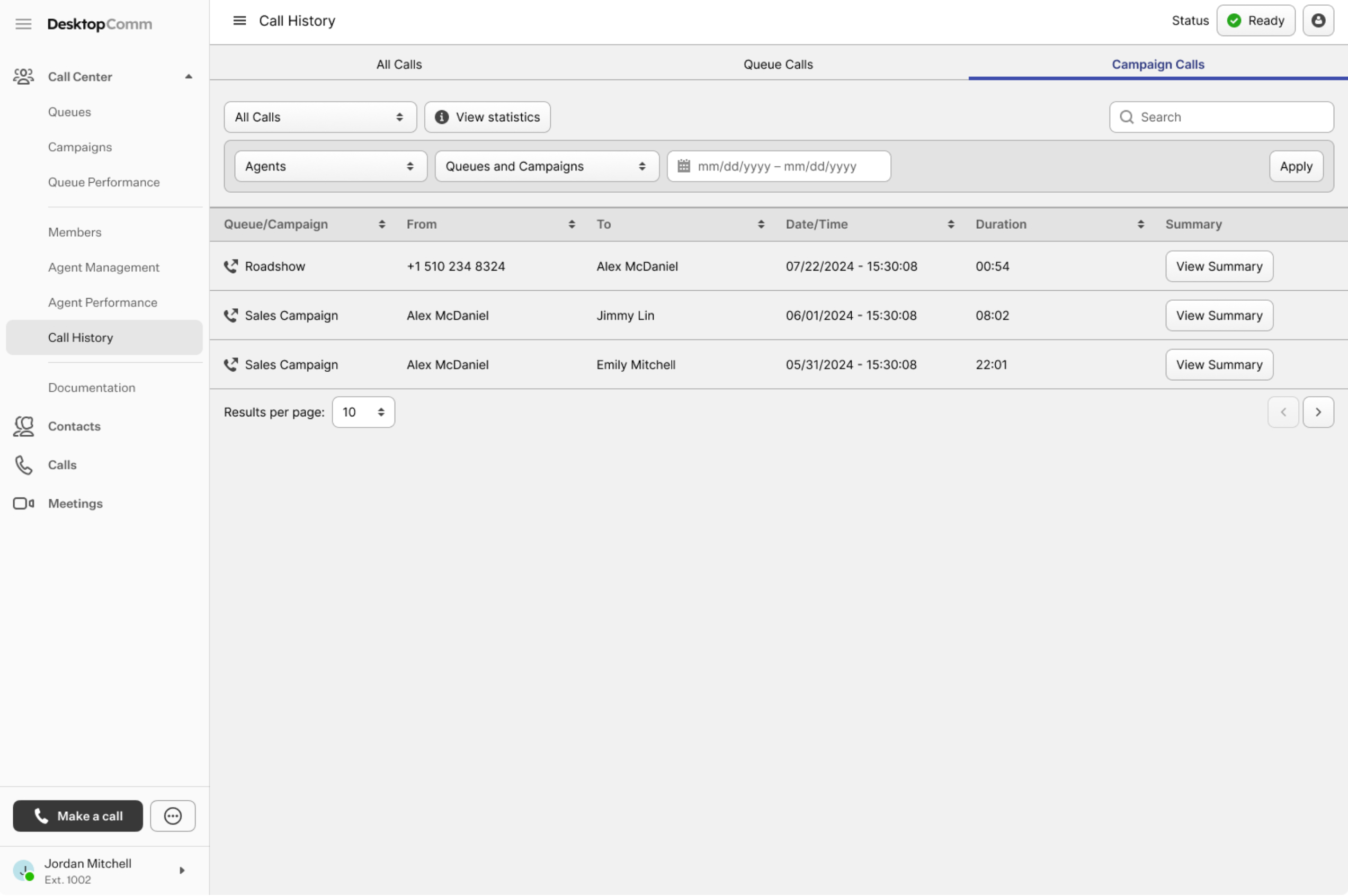Click the Apply filter button
The height and width of the screenshot is (896, 1348).
pos(1296,166)
